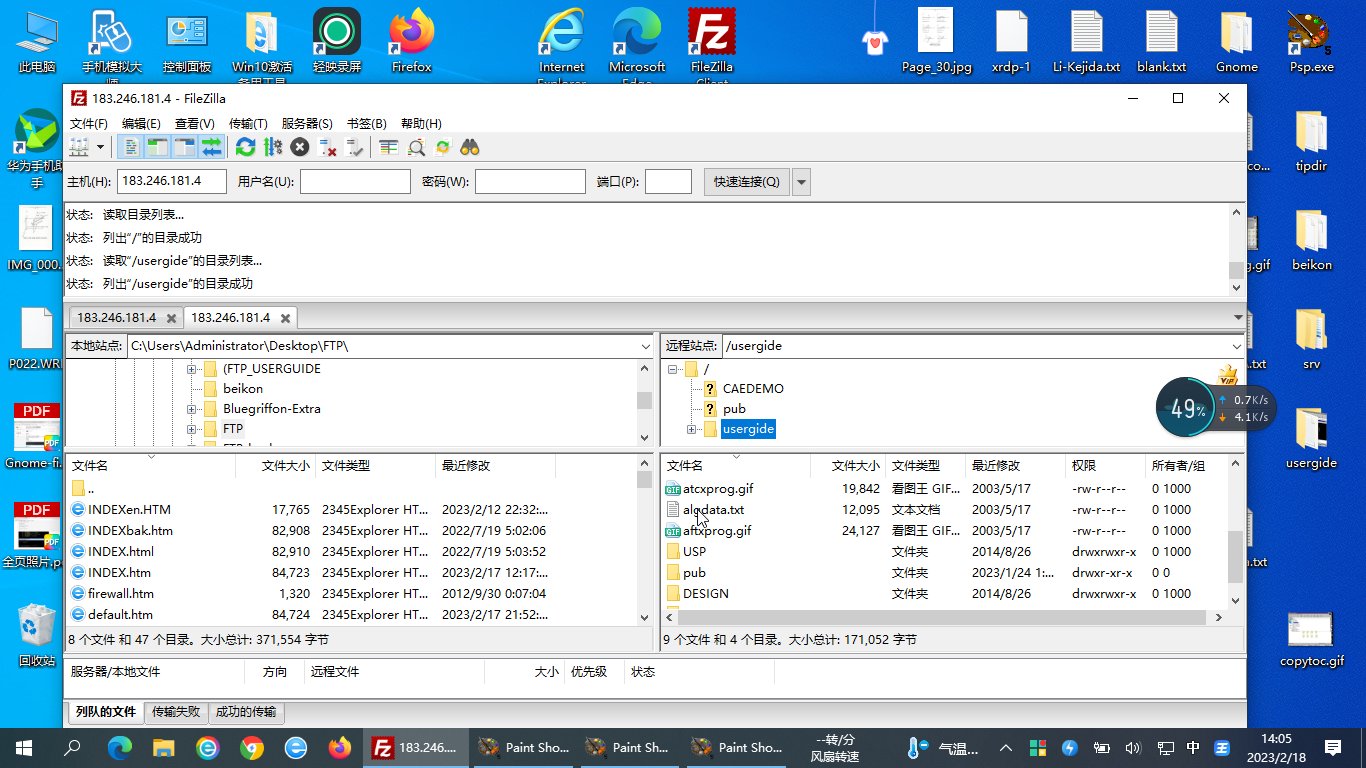Switch to the first 183.246.181.4 tab

[x=116, y=317]
